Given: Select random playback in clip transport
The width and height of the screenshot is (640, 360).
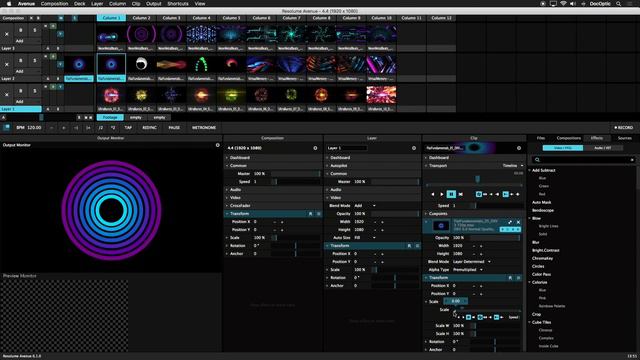Looking at the screenshot, I should coord(461,194).
